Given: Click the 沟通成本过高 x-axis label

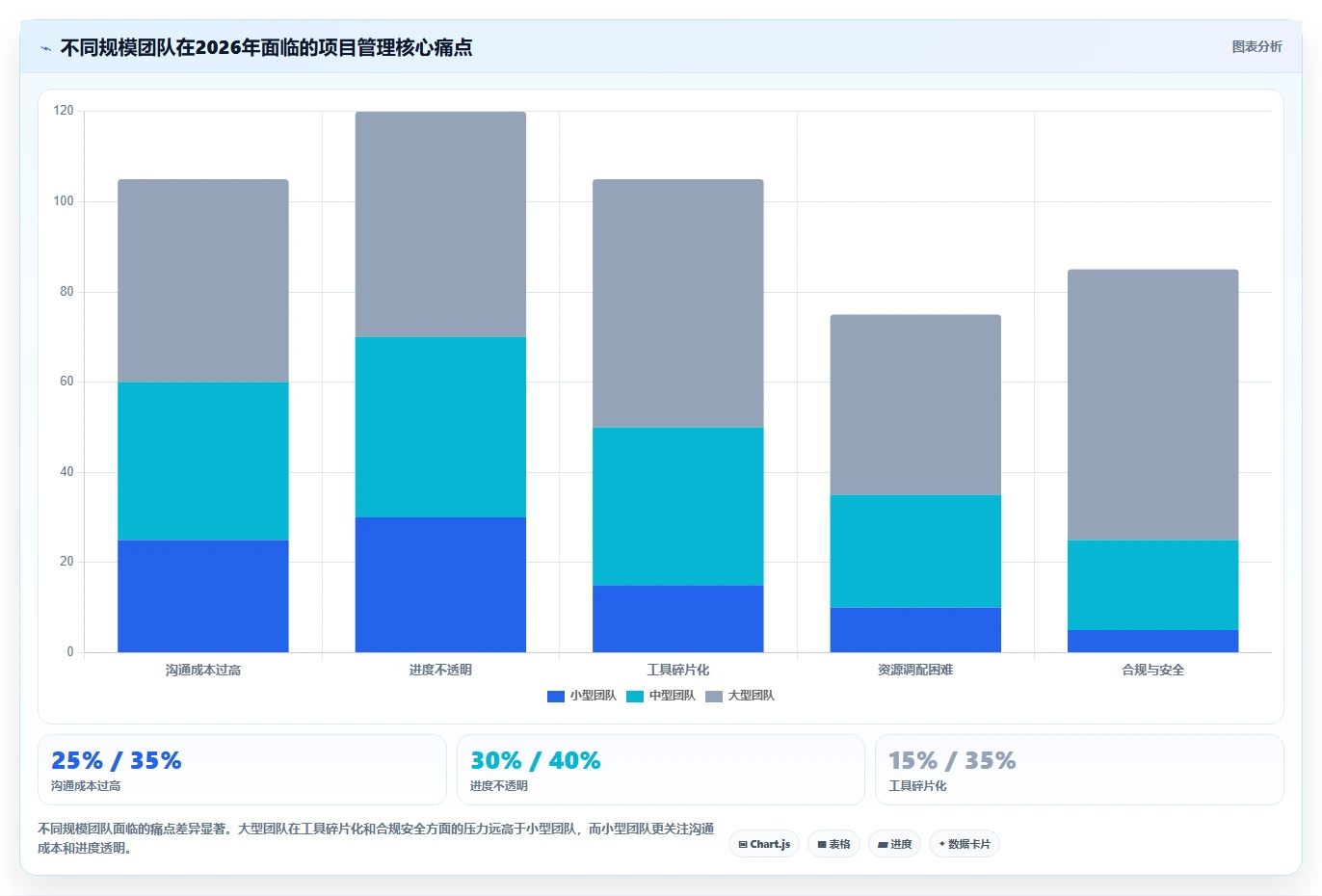Looking at the screenshot, I should (x=203, y=670).
